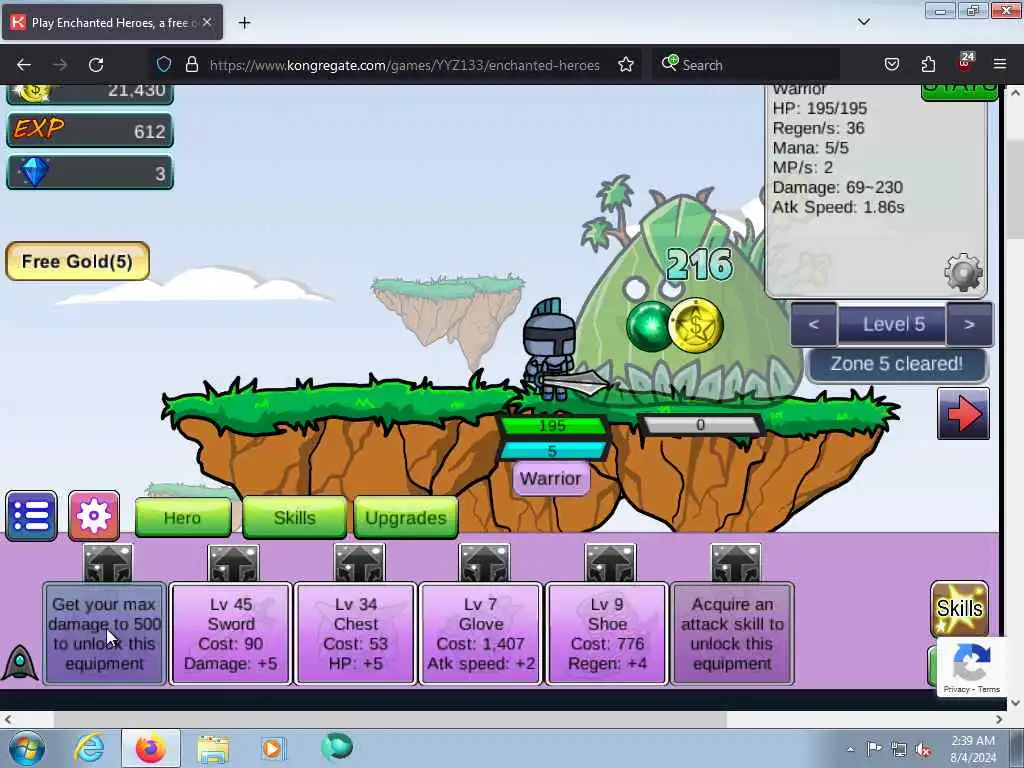Click the tracking protection shield icon
This screenshot has width=1024, height=768.
(x=164, y=65)
